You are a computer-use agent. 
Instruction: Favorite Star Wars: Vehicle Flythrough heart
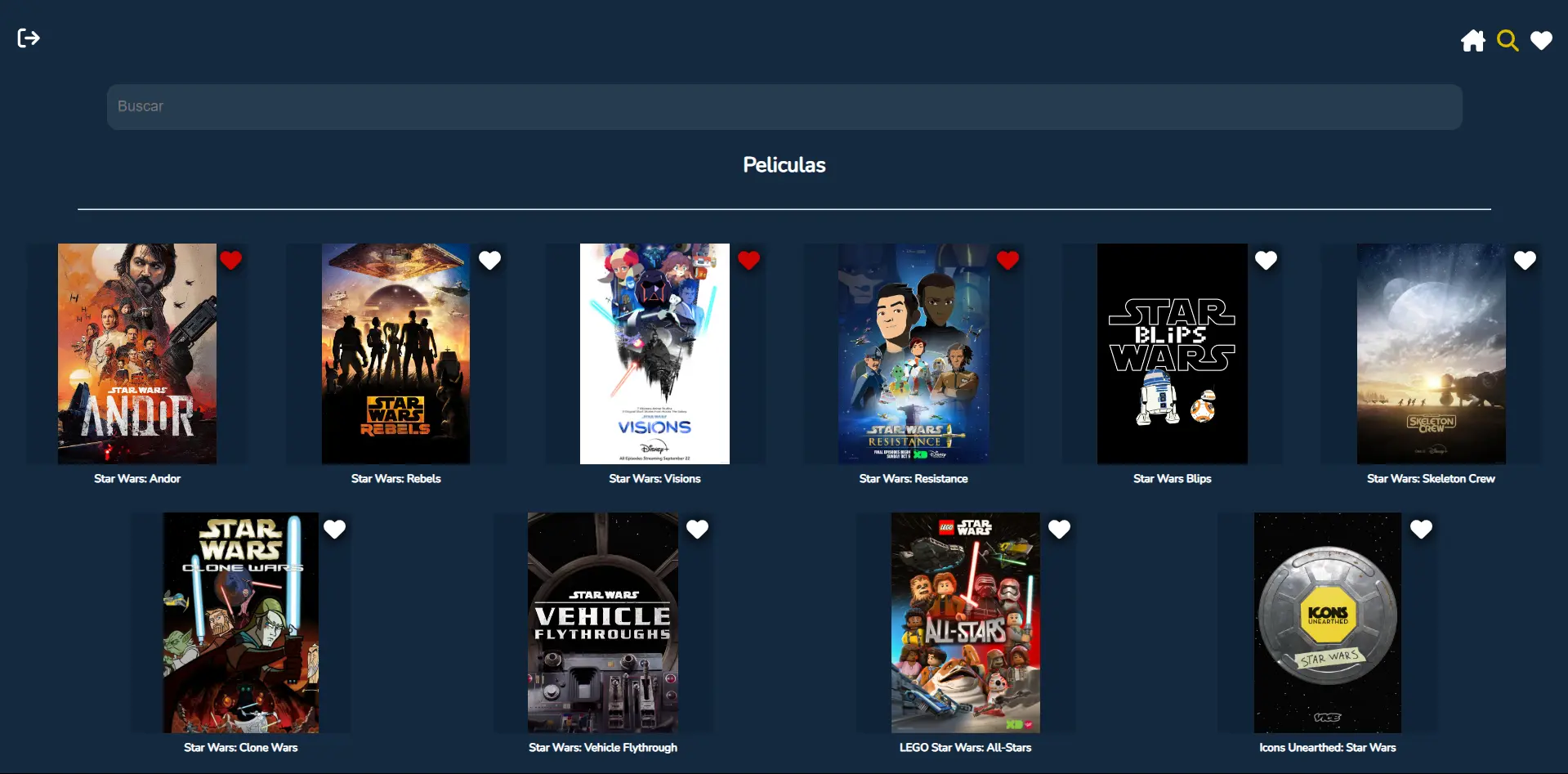[x=697, y=529]
